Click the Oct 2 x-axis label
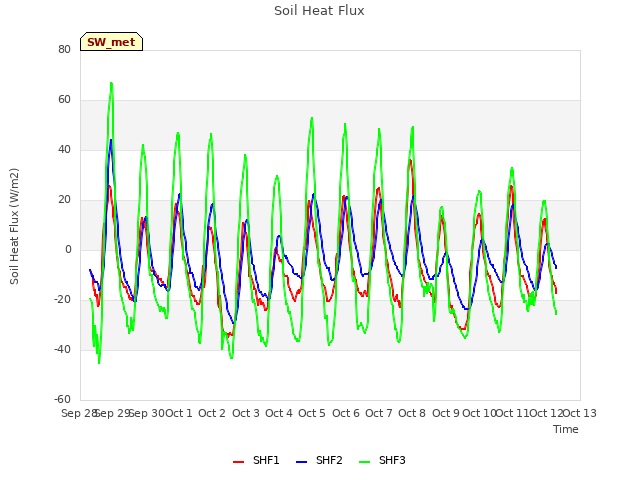The image size is (640, 480). (212, 413)
